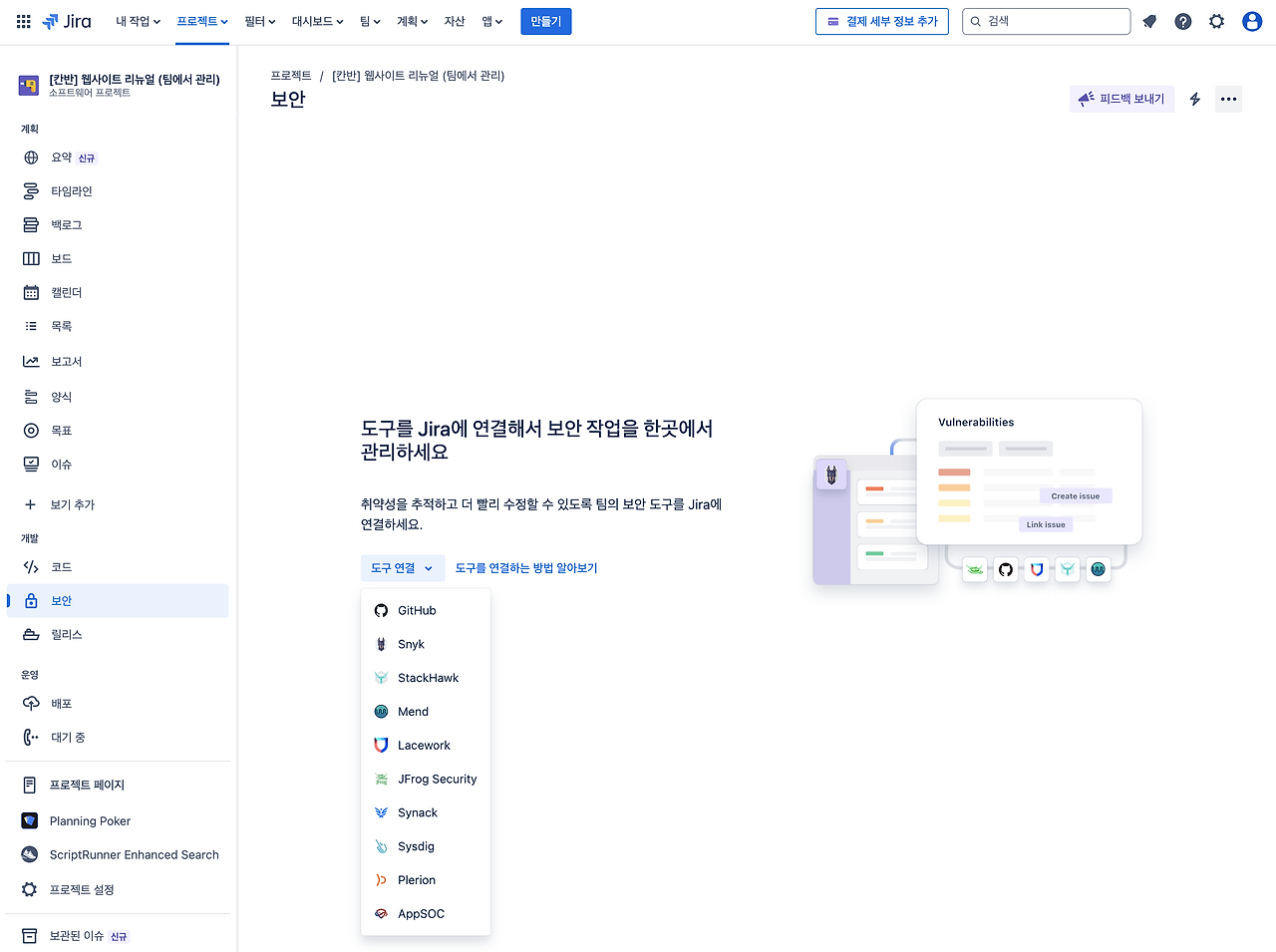This screenshot has width=1276, height=952.
Task: Open the help question mark icon
Action: [x=1183, y=21]
